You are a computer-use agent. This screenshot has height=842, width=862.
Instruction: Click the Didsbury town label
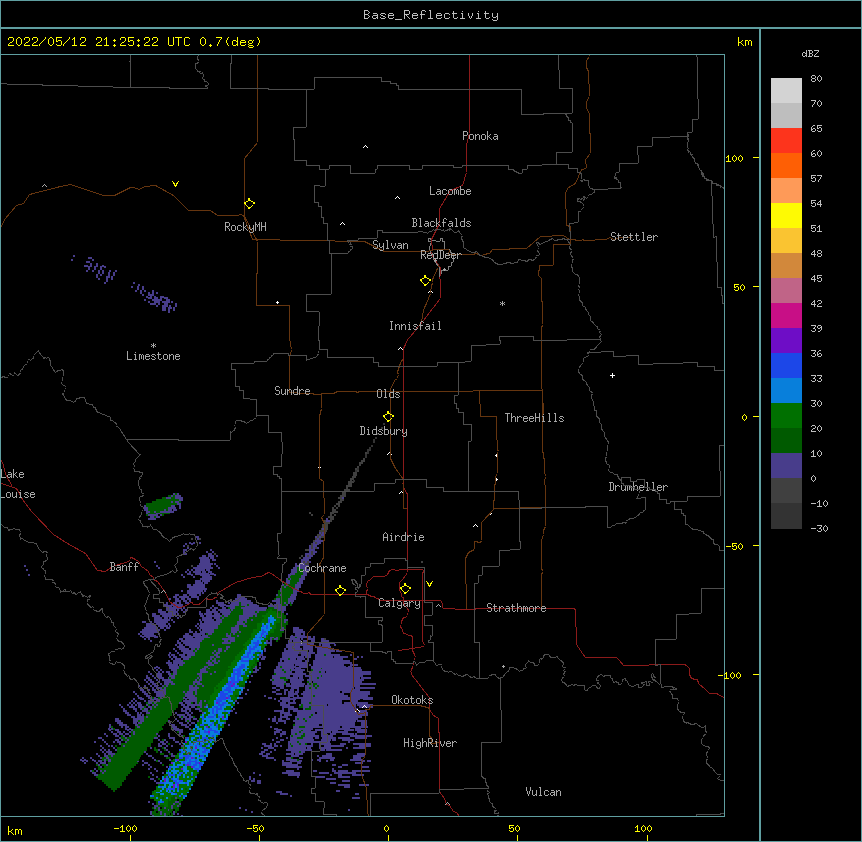(383, 431)
